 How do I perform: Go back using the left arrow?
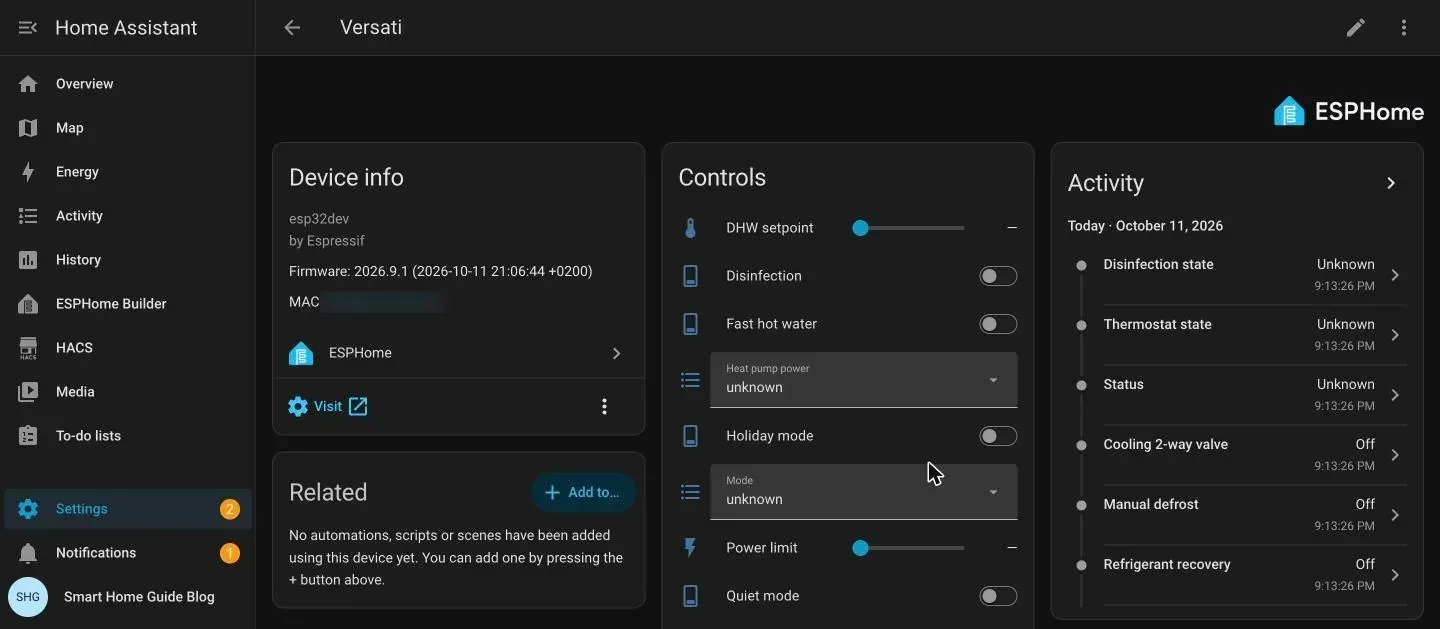click(292, 28)
